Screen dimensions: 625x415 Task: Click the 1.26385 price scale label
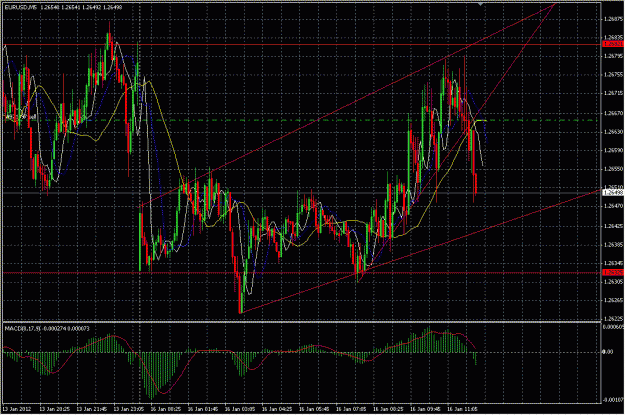(613, 245)
